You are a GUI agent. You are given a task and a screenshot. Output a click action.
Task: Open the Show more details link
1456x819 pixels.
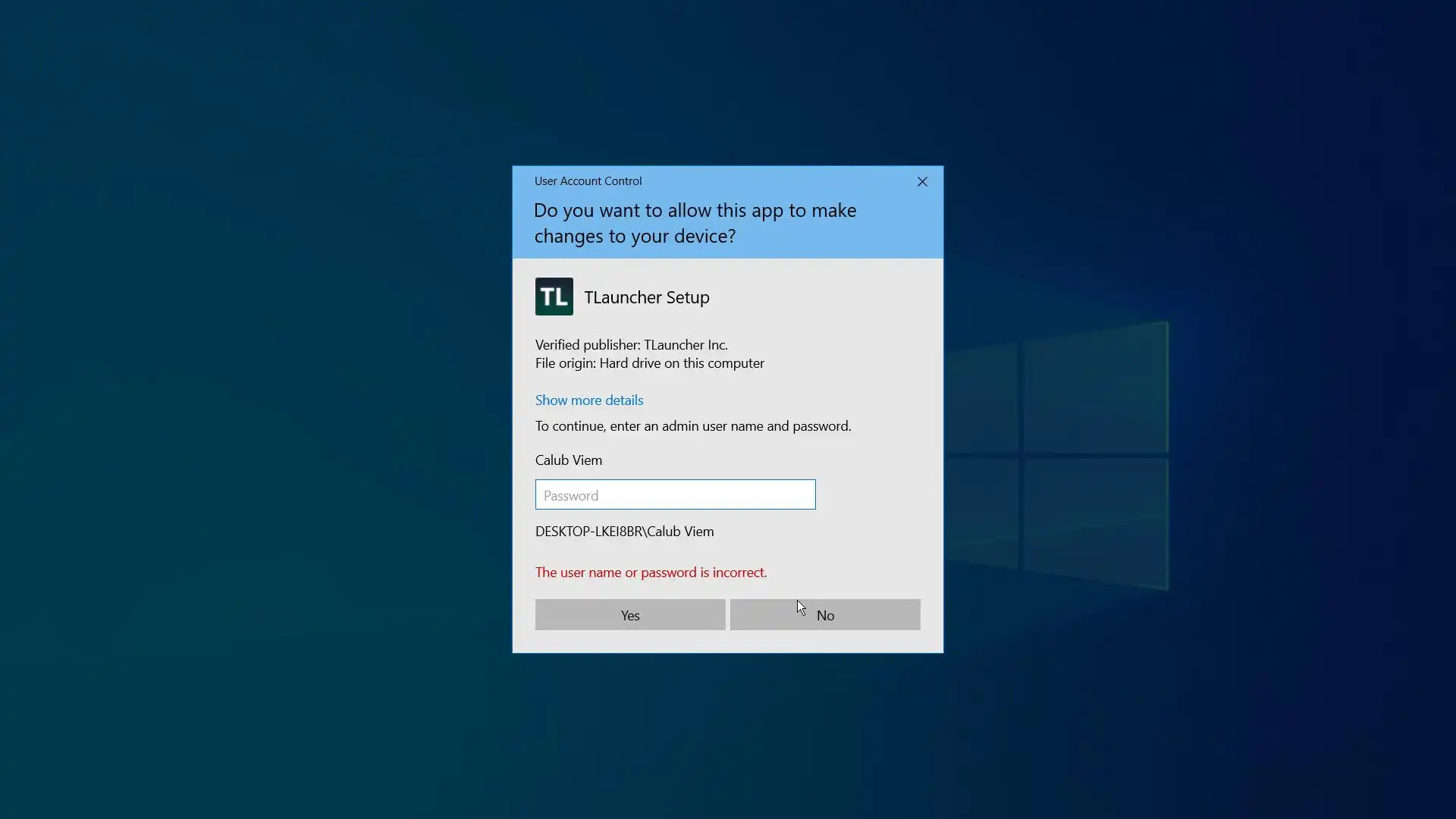tap(589, 400)
